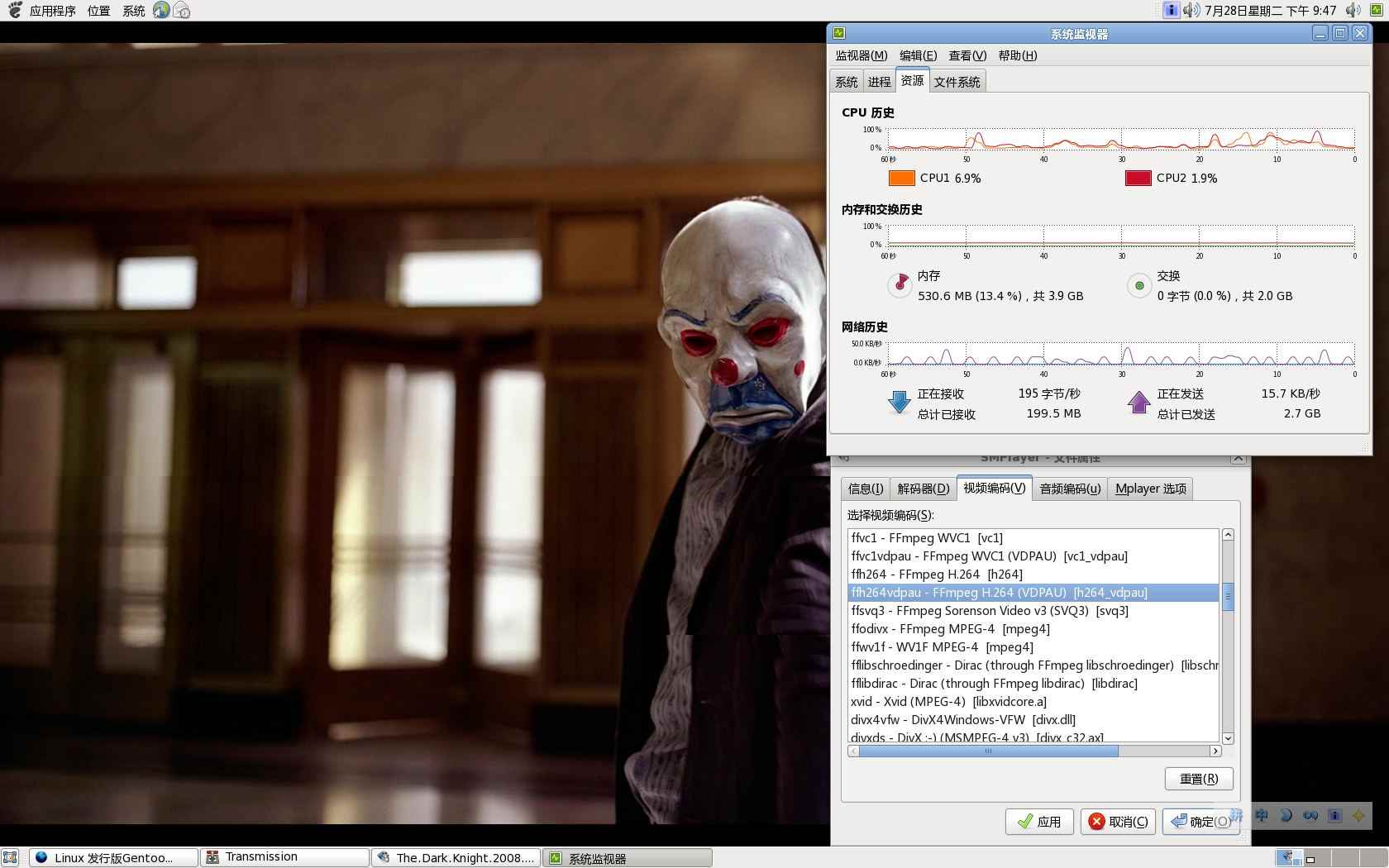The height and width of the screenshot is (868, 1389).
Task: Click the moon half-width icon in input bar
Action: pos(1286,815)
